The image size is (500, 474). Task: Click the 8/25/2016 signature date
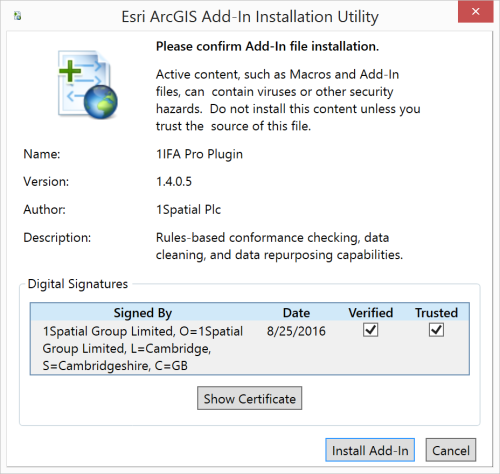pos(296,331)
